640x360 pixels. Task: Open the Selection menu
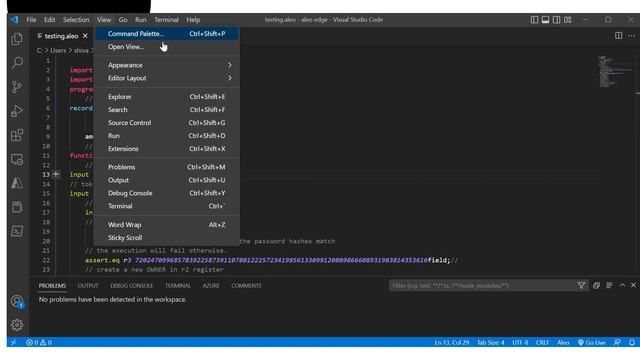coord(76,20)
